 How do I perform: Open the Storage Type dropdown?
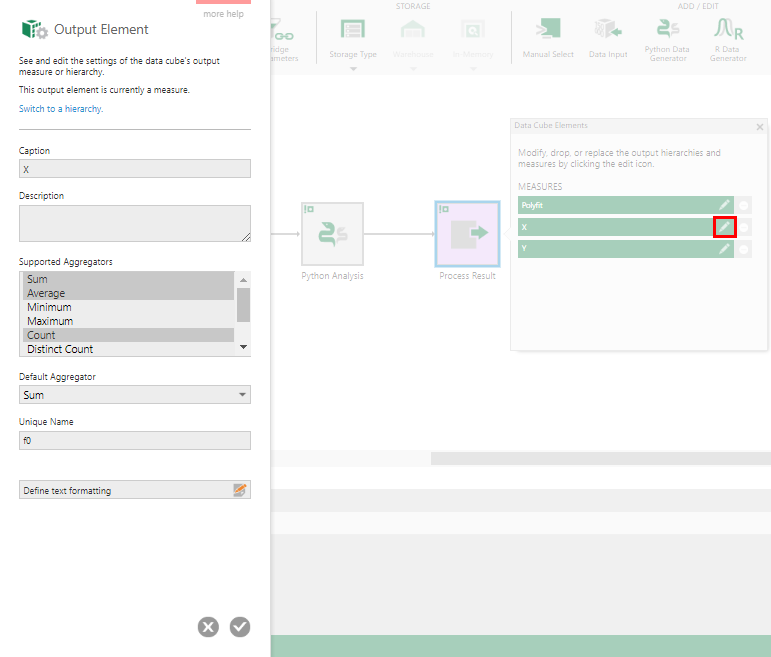[353, 40]
